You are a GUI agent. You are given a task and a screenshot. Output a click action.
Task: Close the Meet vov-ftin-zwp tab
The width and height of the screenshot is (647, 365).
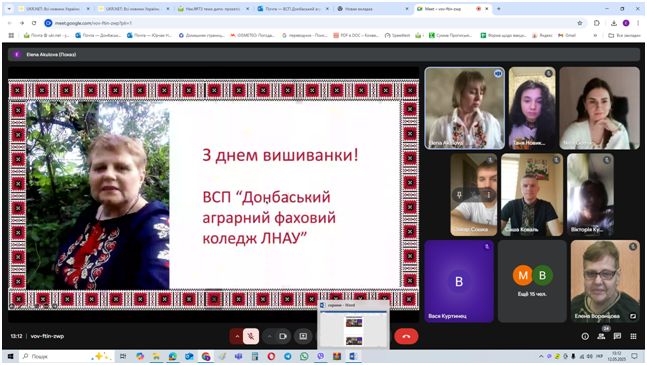tap(487, 8)
